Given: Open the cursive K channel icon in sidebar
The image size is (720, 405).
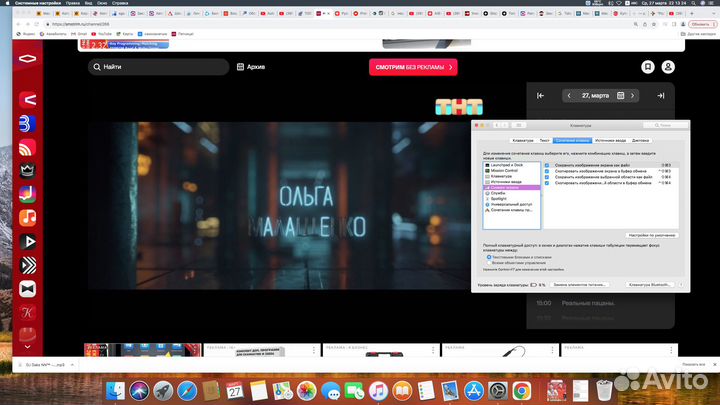Looking at the screenshot, I should [x=28, y=313].
